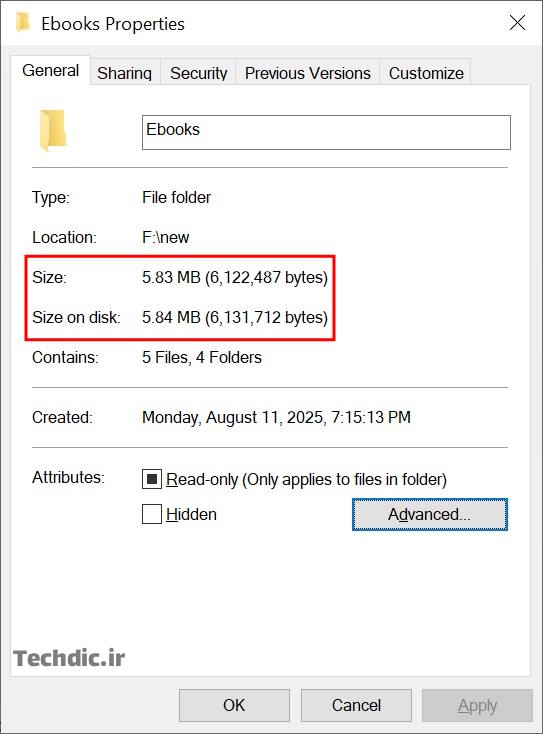Screen dimensions: 543x734
Task: Click the location value 'F:\new'
Action: [166, 237]
